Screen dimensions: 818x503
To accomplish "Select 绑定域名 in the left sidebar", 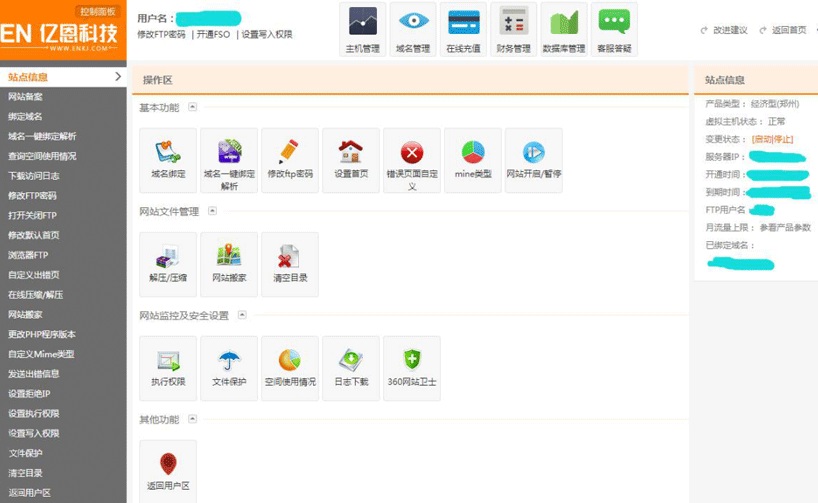I will [26, 116].
